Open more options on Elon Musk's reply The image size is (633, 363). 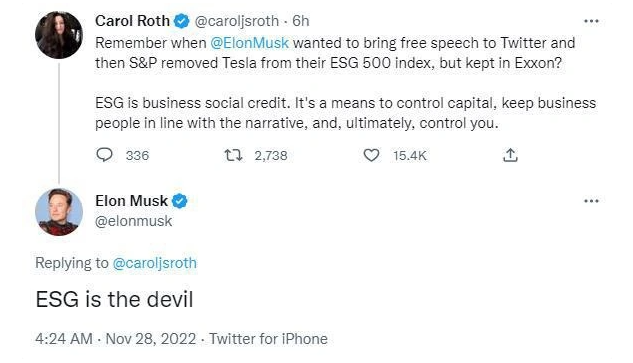(591, 201)
